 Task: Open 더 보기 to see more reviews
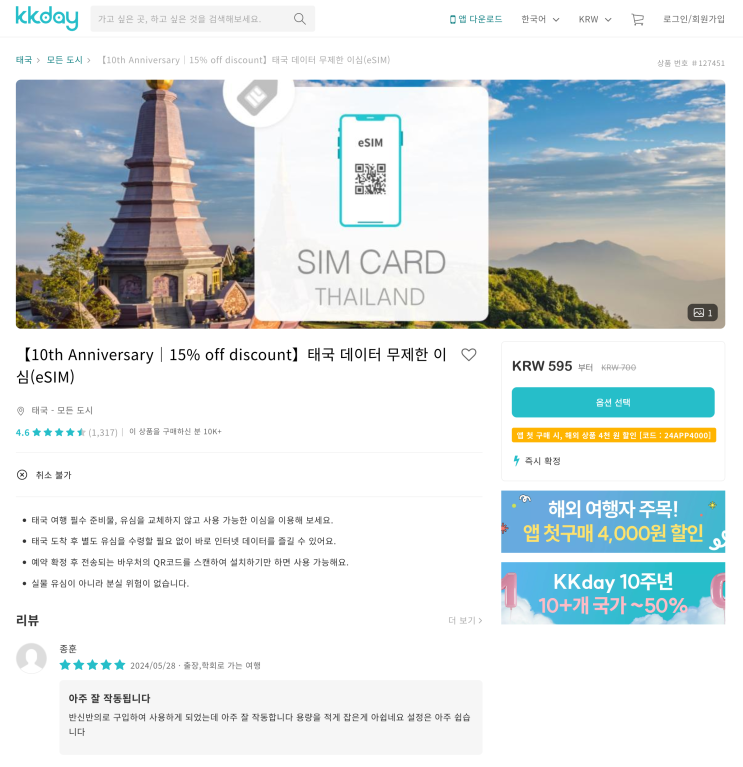click(x=465, y=620)
